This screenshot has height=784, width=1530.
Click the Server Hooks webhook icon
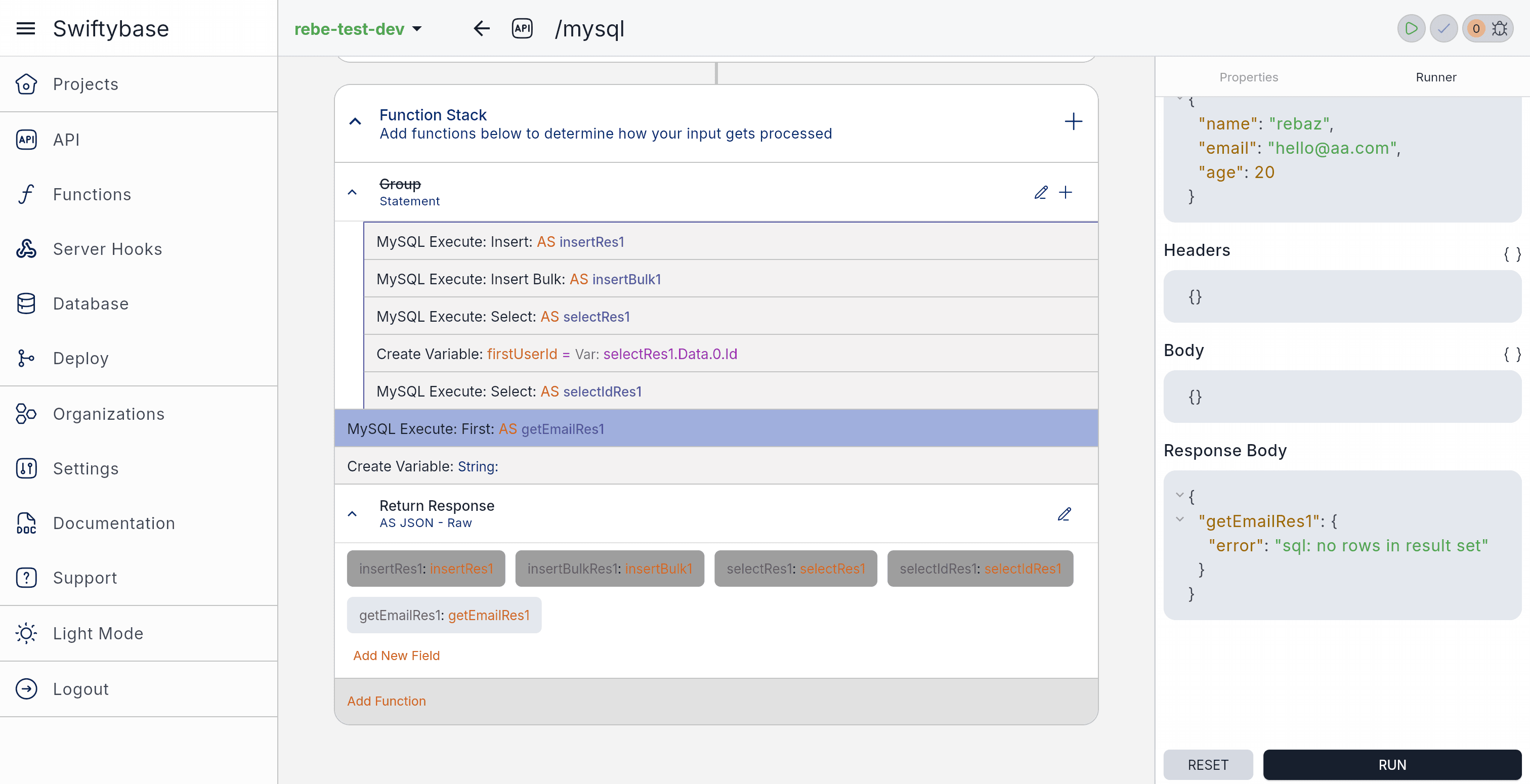tap(26, 249)
